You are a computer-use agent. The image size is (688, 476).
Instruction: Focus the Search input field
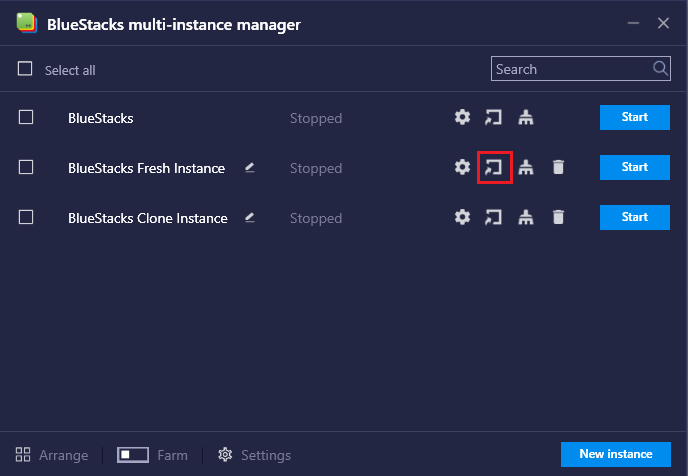(572, 69)
